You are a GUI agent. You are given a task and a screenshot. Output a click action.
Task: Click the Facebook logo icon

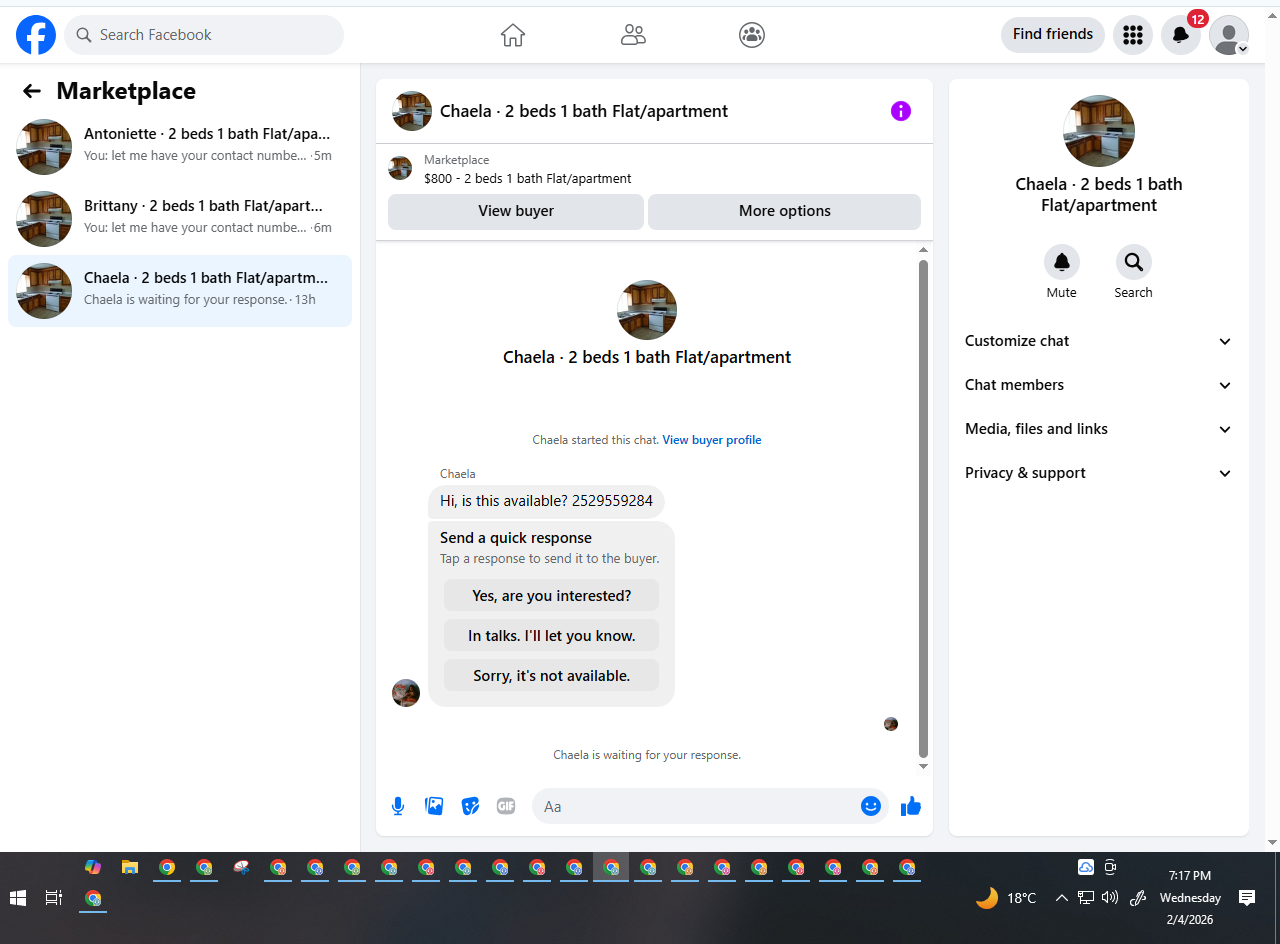[36, 35]
